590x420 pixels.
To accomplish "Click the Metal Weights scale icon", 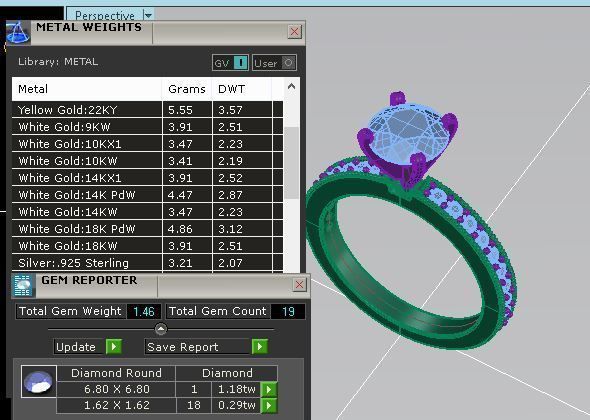I will click(18, 32).
